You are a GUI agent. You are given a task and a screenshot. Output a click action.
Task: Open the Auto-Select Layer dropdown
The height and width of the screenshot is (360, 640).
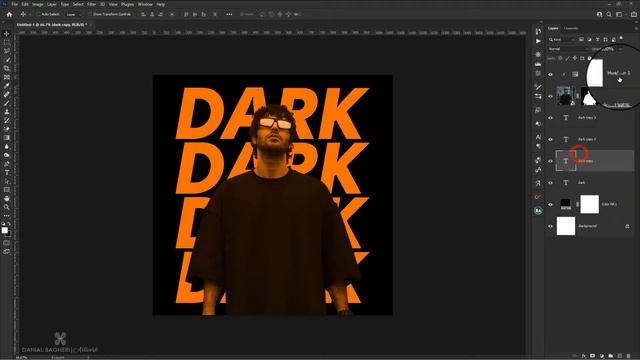[x=73, y=14]
